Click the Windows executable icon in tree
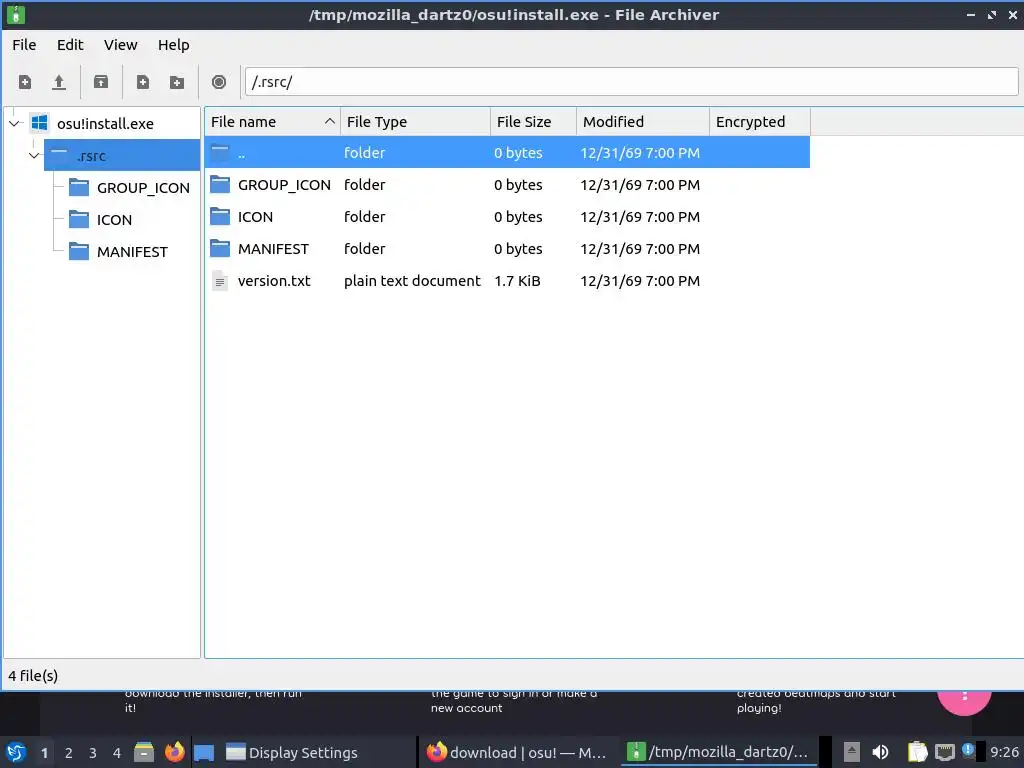Image resolution: width=1024 pixels, height=768 pixels. pyautogui.click(x=39, y=123)
